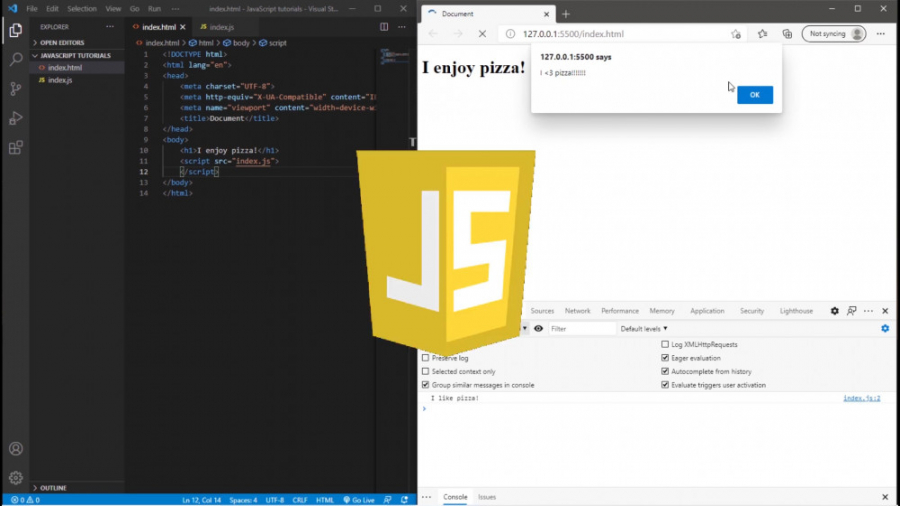Open the Go menu

tap(134, 9)
